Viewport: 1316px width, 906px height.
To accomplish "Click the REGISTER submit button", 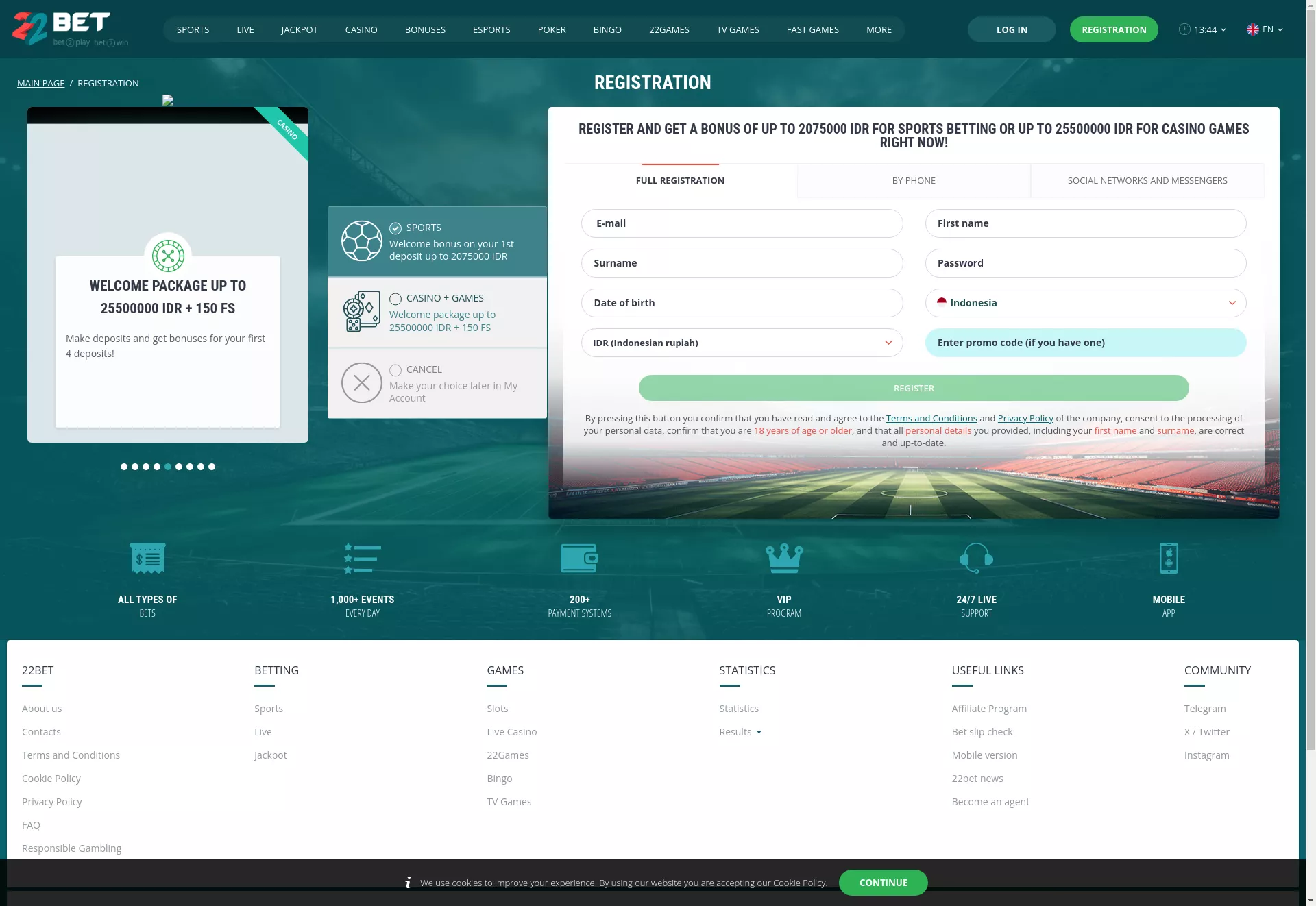I will coord(914,388).
